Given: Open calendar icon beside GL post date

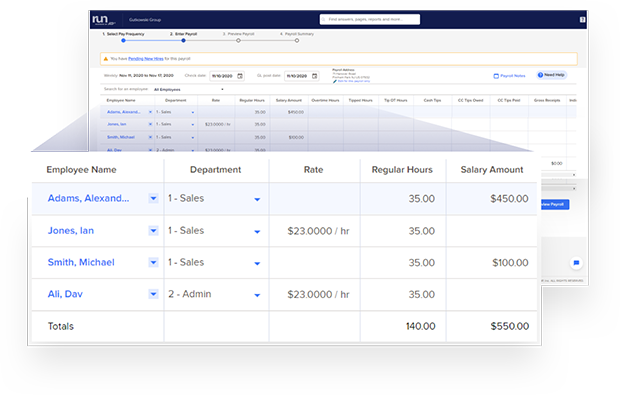Looking at the screenshot, I should (314, 76).
